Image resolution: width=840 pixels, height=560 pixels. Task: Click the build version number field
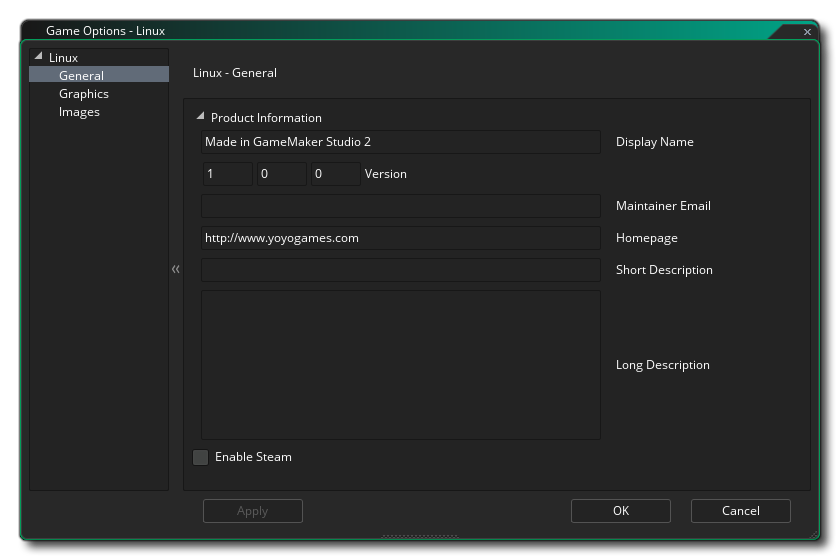335,174
